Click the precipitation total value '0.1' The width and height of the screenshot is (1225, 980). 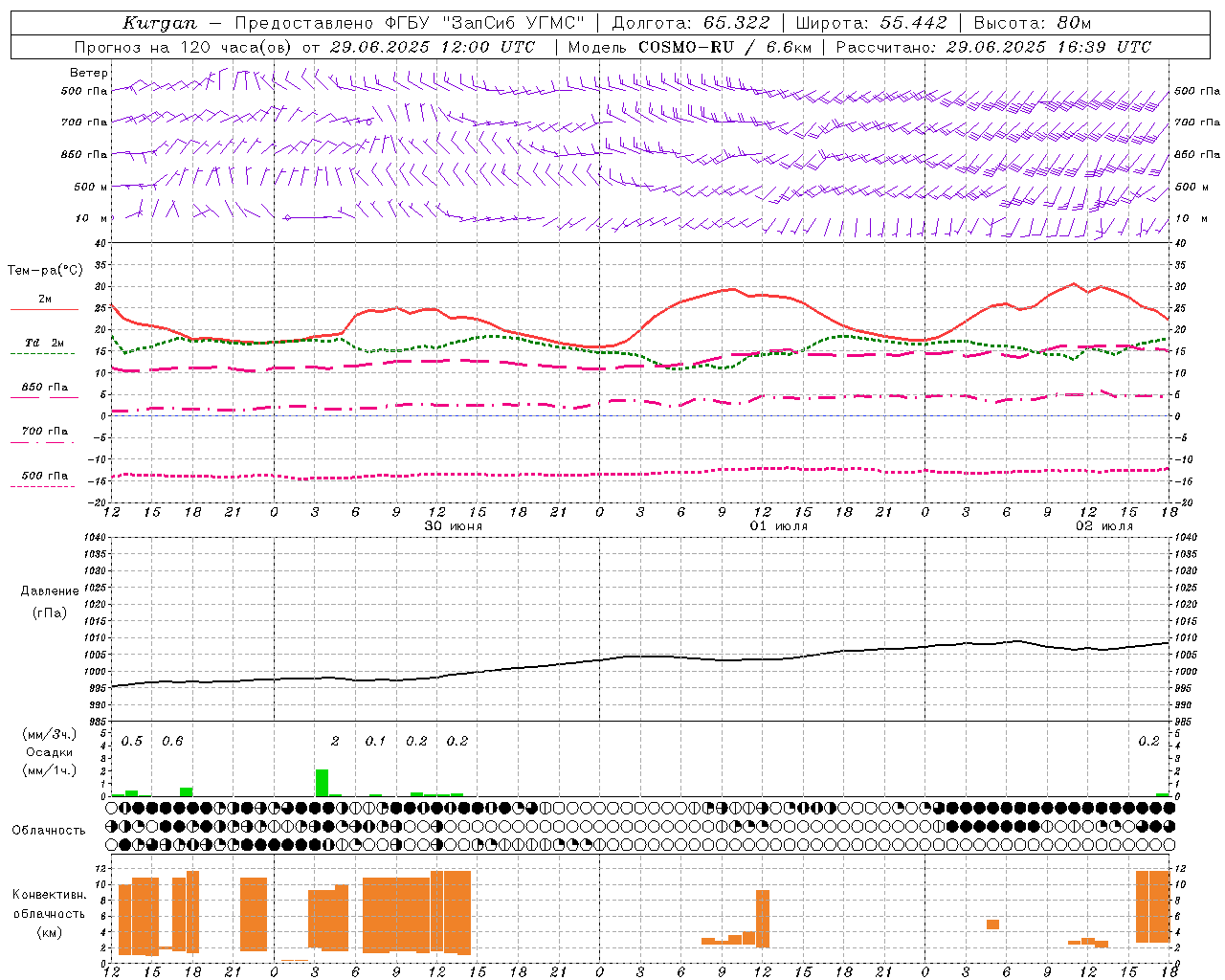[x=375, y=742]
